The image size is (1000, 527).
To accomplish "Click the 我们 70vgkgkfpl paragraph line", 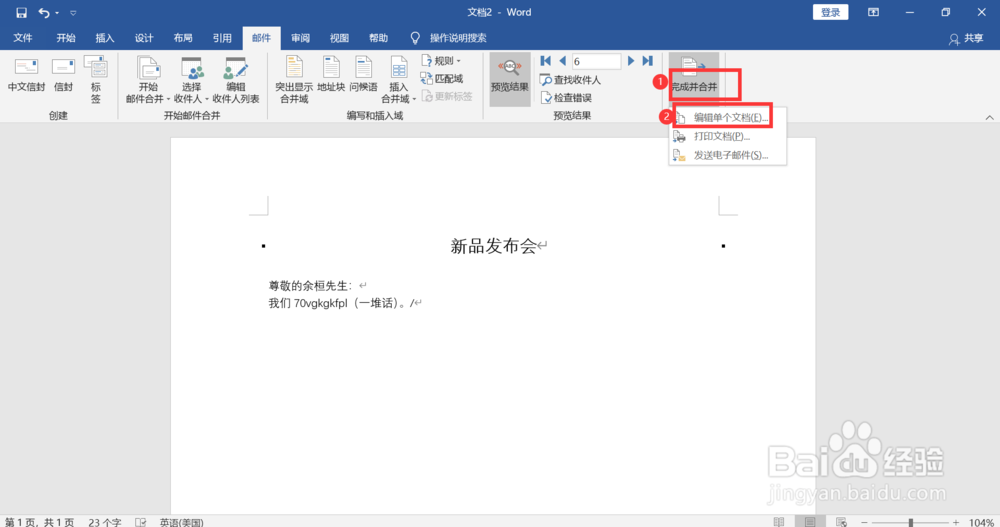I will pos(340,303).
